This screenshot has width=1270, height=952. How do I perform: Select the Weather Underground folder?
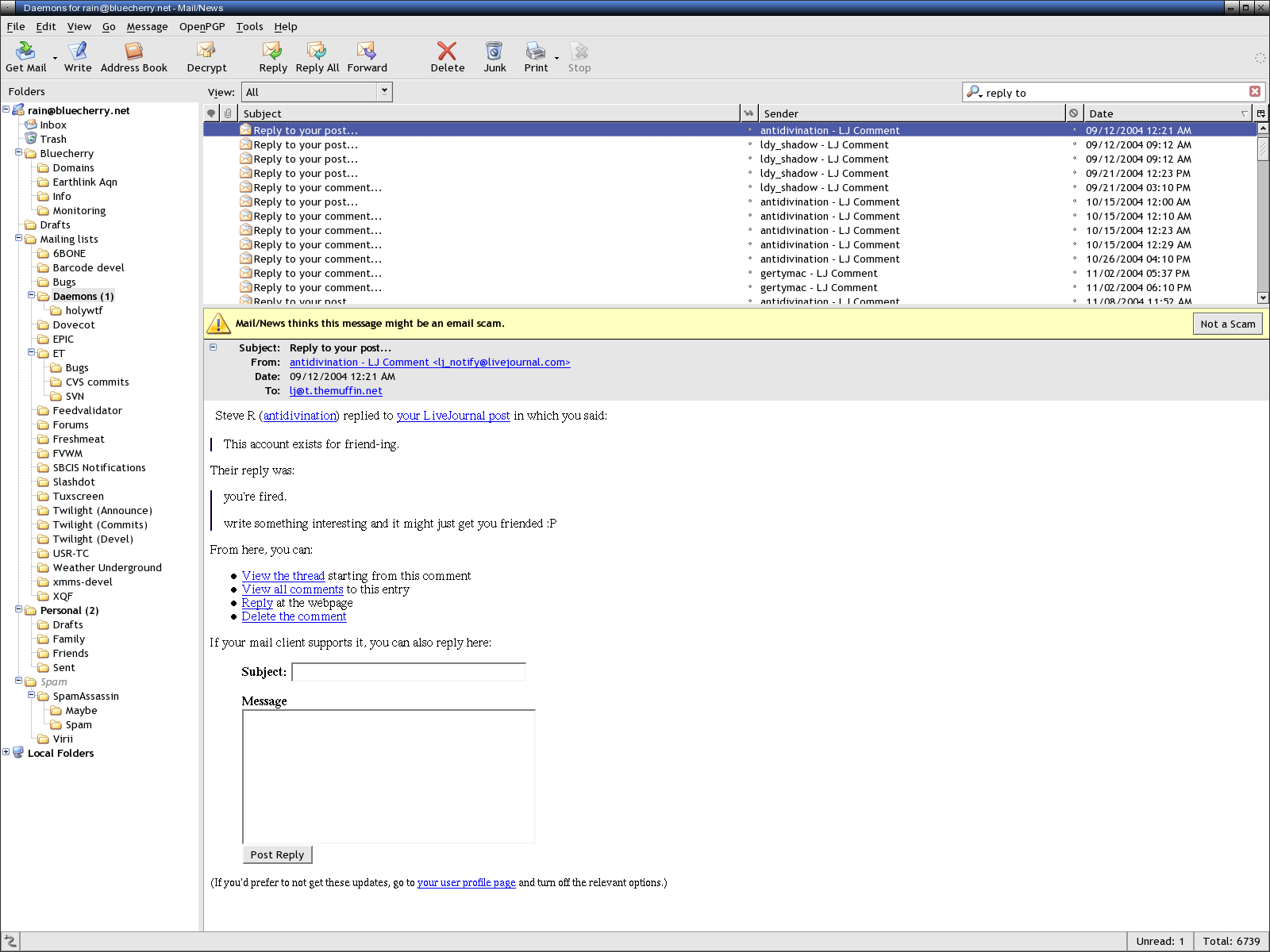coord(106,567)
